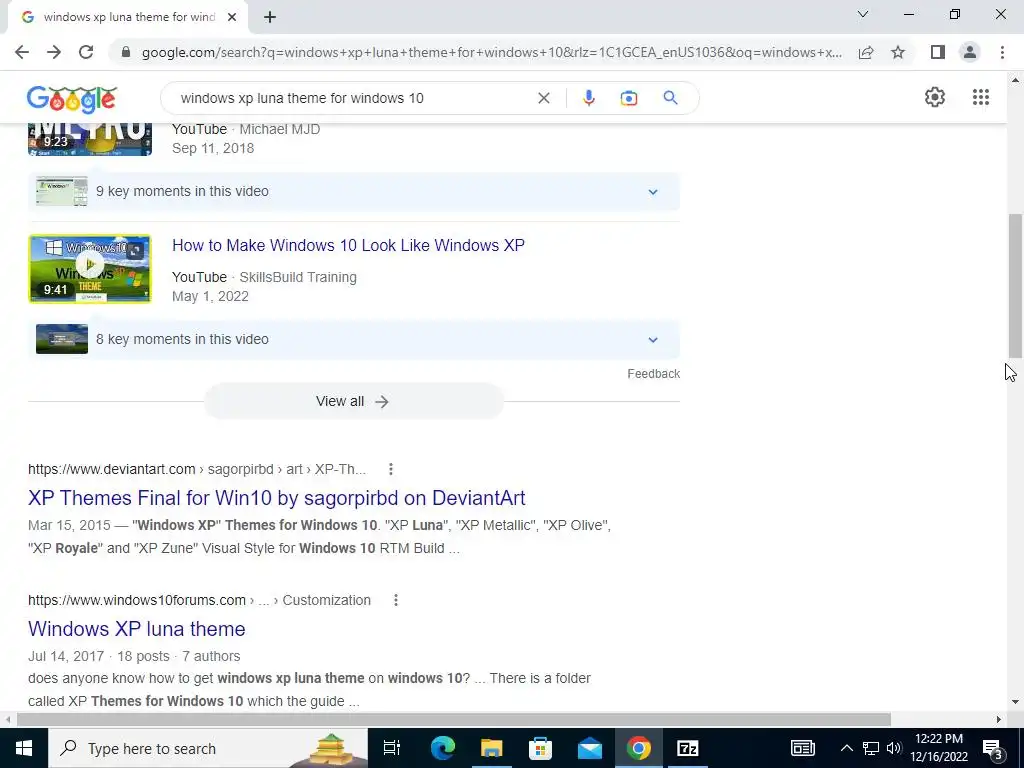Click the address bar URL

pyautogui.click(x=491, y=52)
